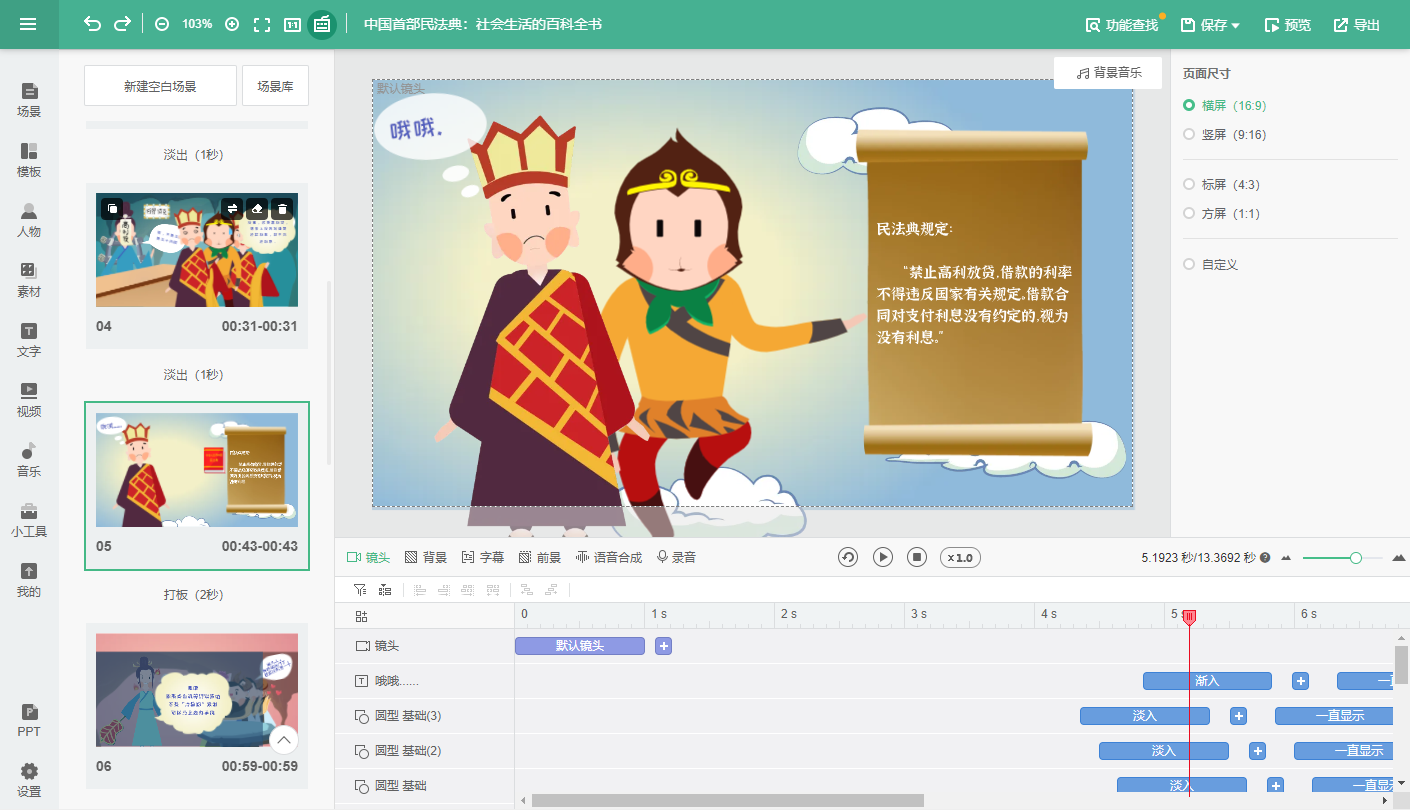
Task: Open the 场景库 scene library
Action: (275, 86)
